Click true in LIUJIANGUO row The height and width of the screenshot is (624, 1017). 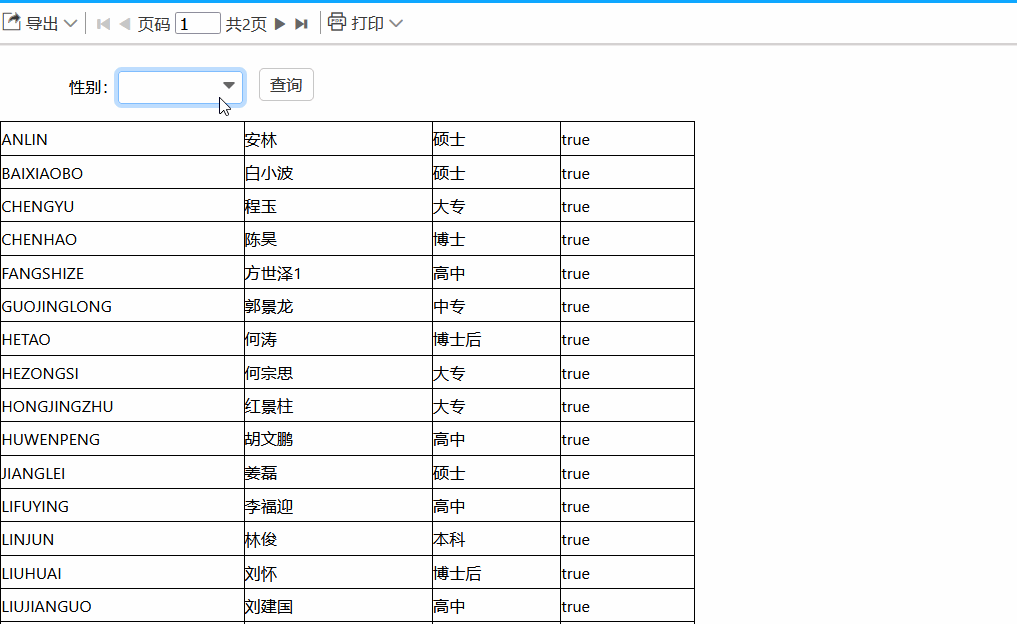point(576,606)
